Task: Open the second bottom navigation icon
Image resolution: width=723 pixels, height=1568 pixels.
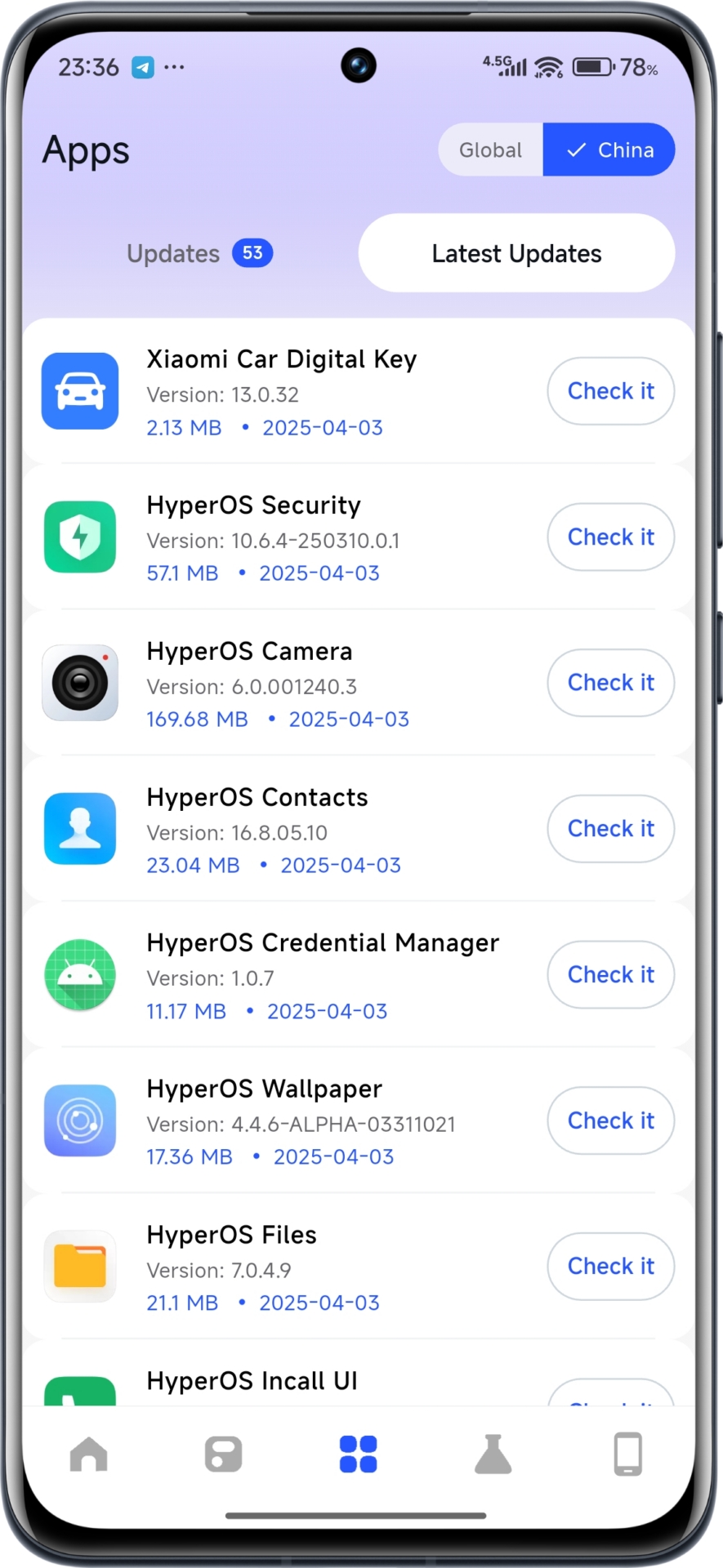Action: tap(223, 1454)
